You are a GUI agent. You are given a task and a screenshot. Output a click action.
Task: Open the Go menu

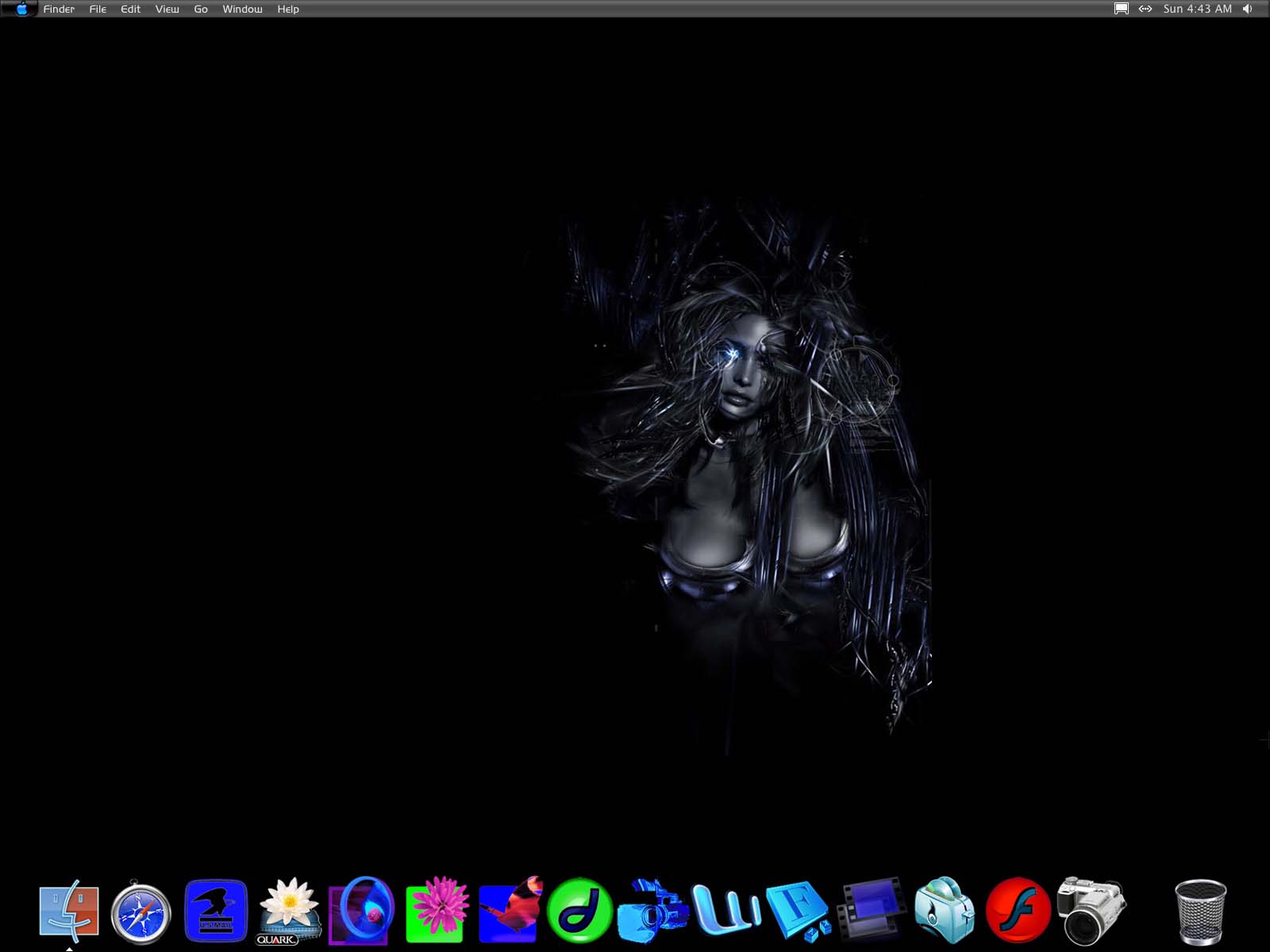click(201, 9)
